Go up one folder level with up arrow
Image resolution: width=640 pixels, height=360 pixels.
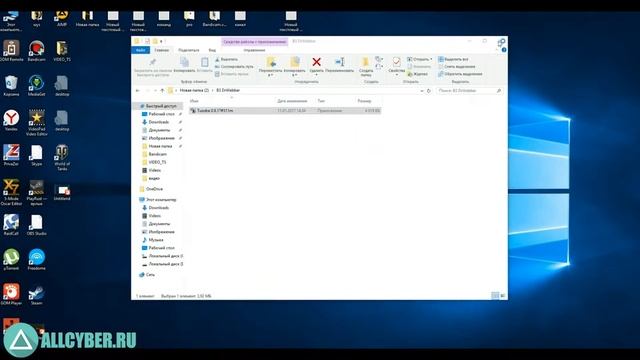pos(162,90)
